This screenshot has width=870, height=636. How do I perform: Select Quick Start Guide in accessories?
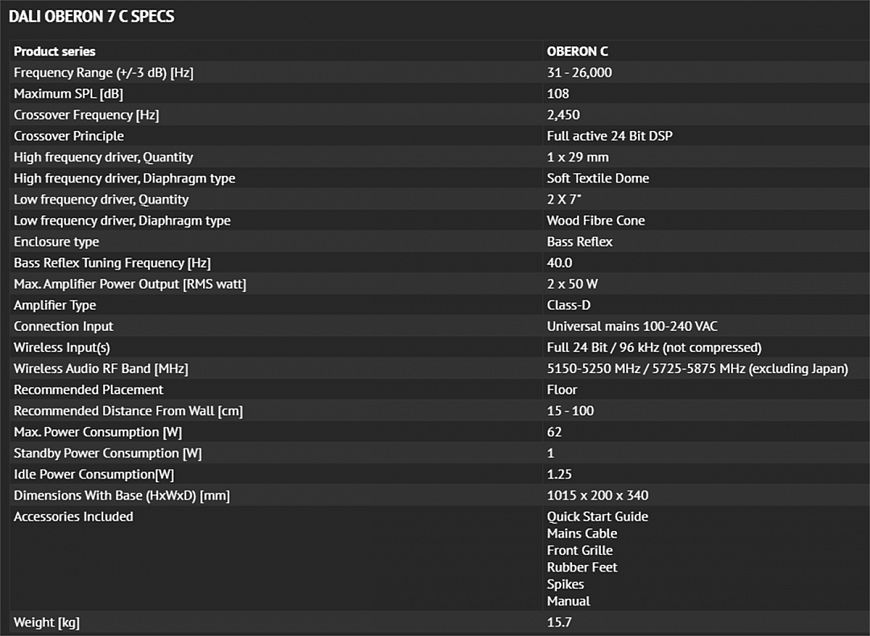[597, 517]
